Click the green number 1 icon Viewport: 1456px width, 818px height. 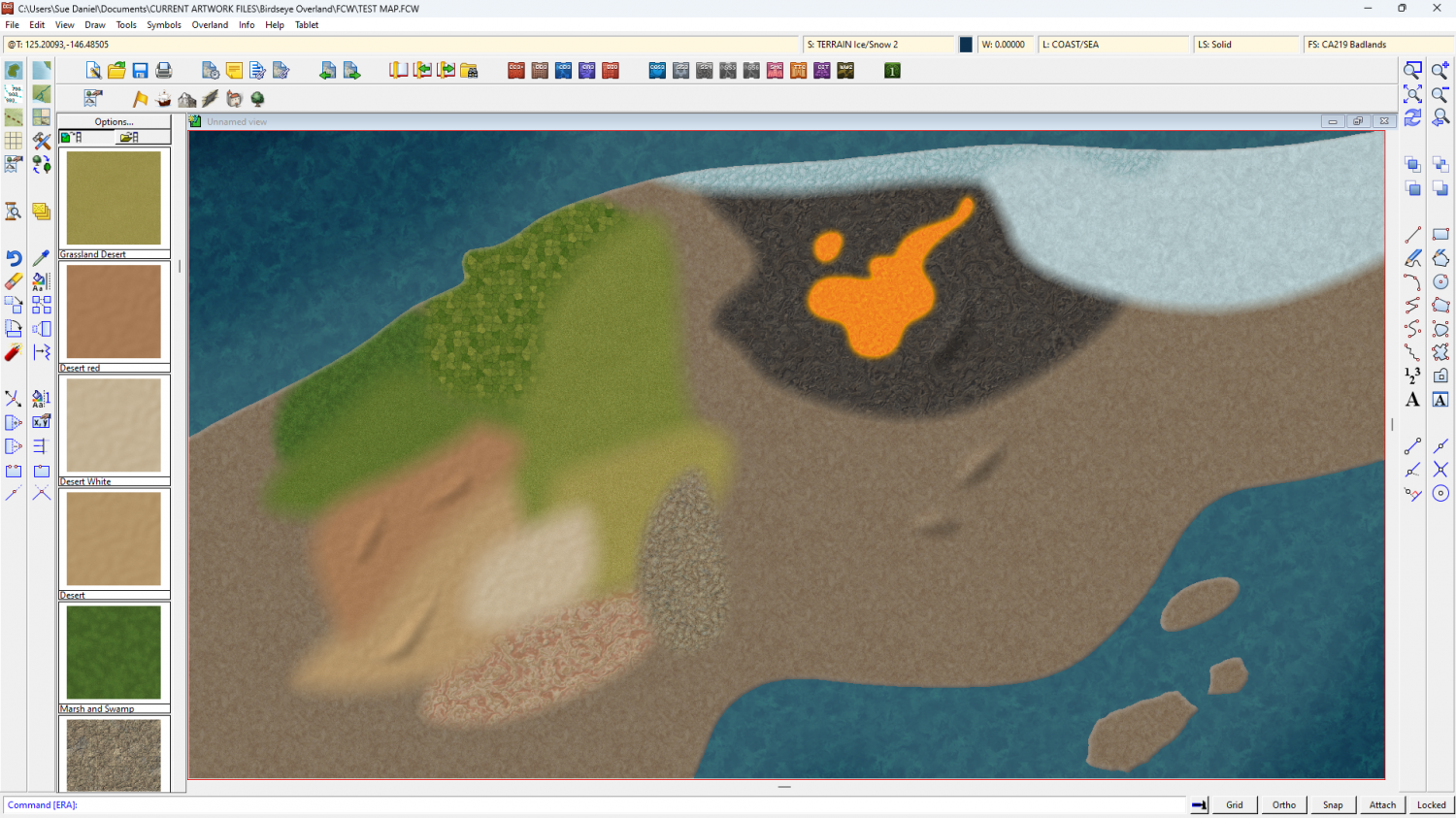(892, 71)
